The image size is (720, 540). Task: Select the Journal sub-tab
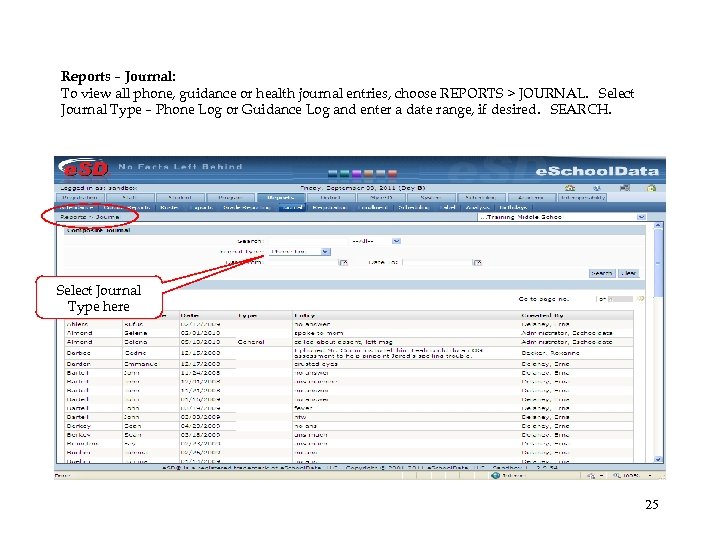point(292,208)
